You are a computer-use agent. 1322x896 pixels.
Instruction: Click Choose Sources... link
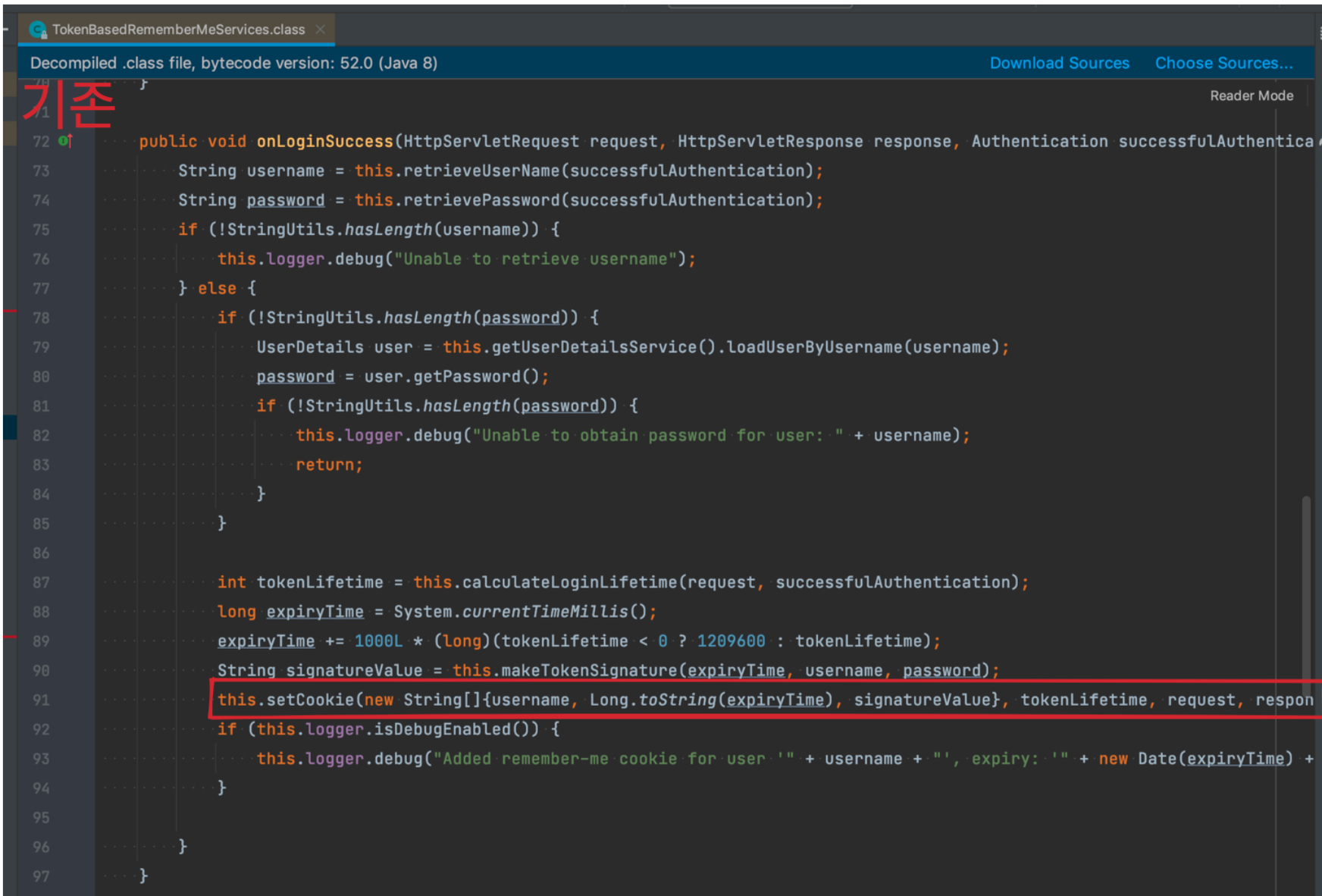1223,63
